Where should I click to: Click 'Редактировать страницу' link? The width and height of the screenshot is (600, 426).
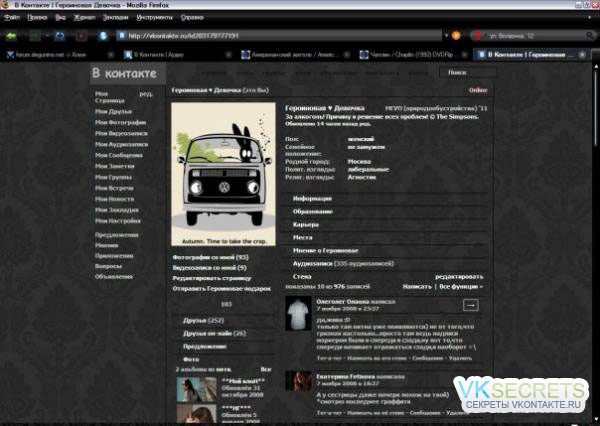[x=212, y=278]
